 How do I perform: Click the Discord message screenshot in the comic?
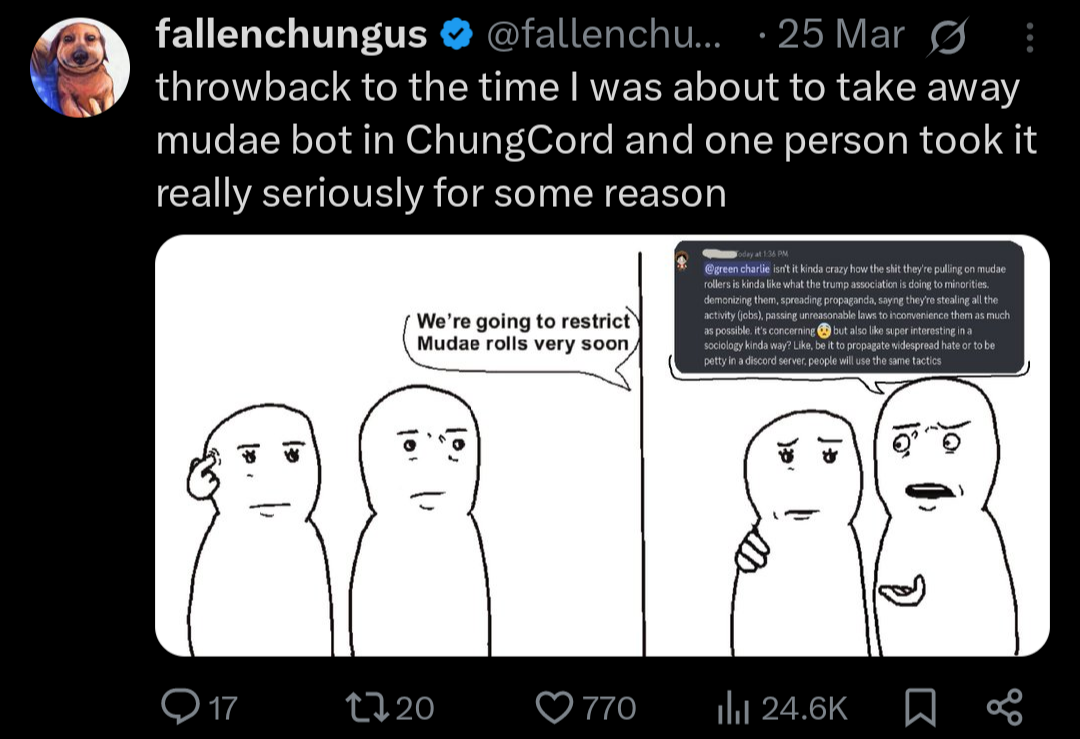(x=849, y=307)
